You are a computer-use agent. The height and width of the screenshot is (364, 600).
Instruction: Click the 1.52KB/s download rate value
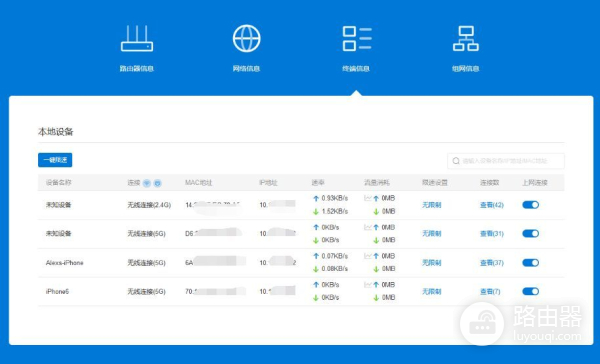(x=335, y=211)
